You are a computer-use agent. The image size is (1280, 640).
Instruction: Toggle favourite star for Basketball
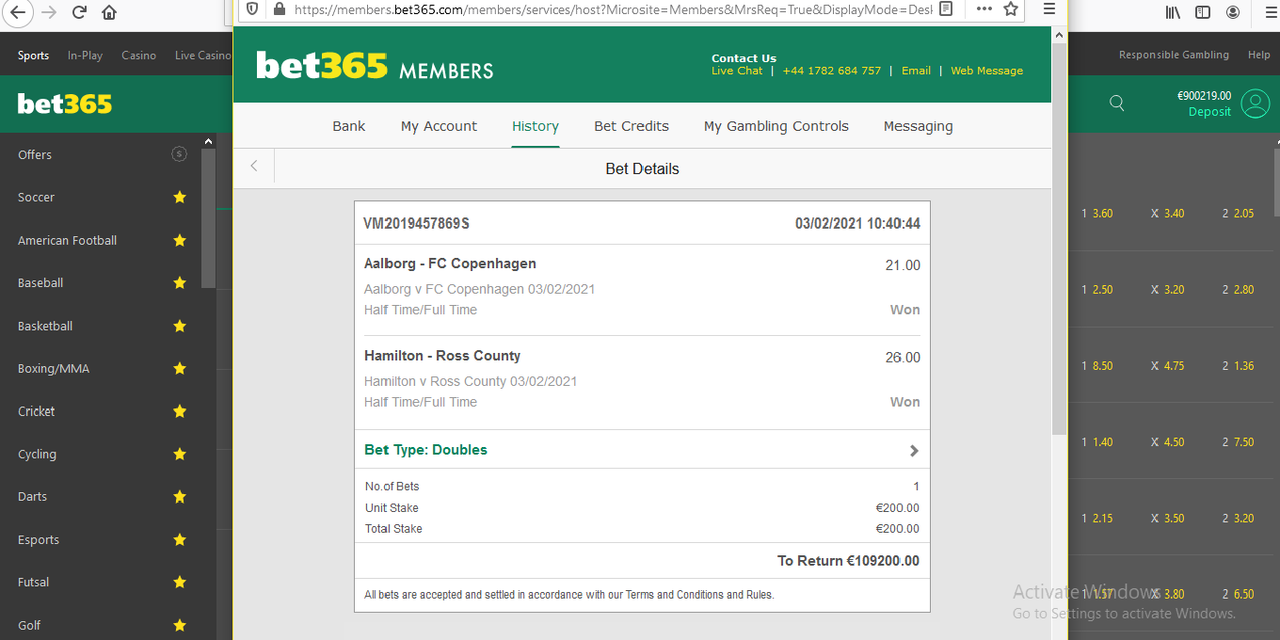tap(180, 326)
